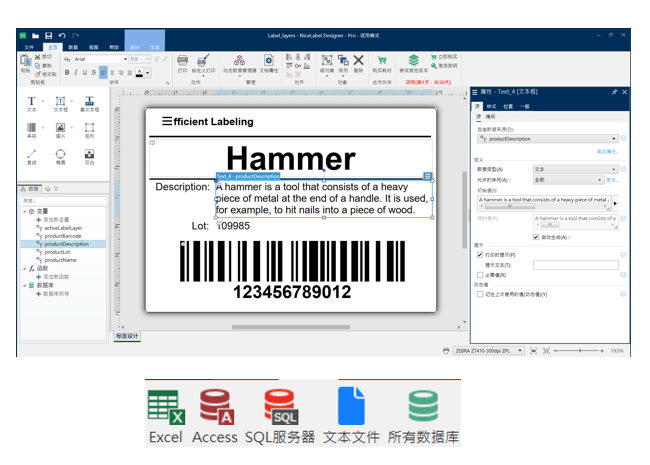Enable the 必需值 checkbox
This screenshot has height=465, width=650.
click(480, 274)
